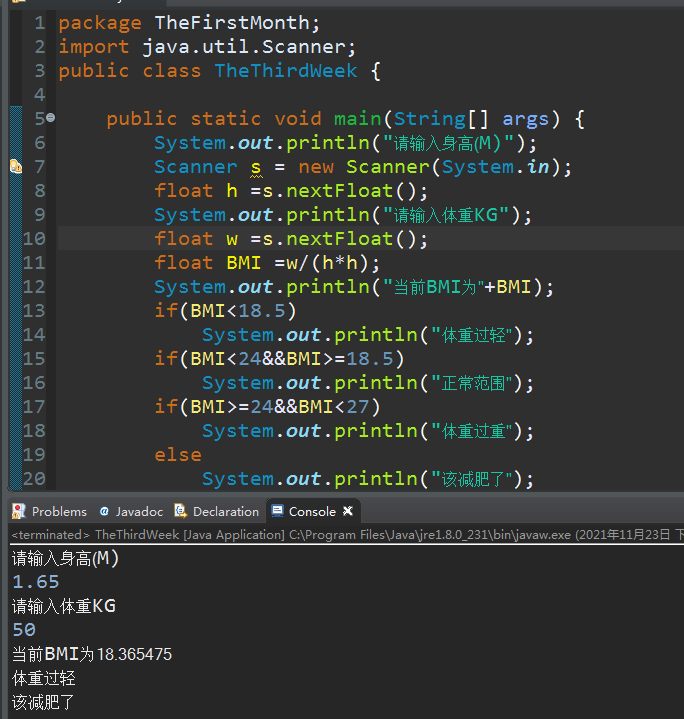Image resolution: width=684 pixels, height=719 pixels.
Task: Click the else keyword on line 19
Action: (178, 455)
